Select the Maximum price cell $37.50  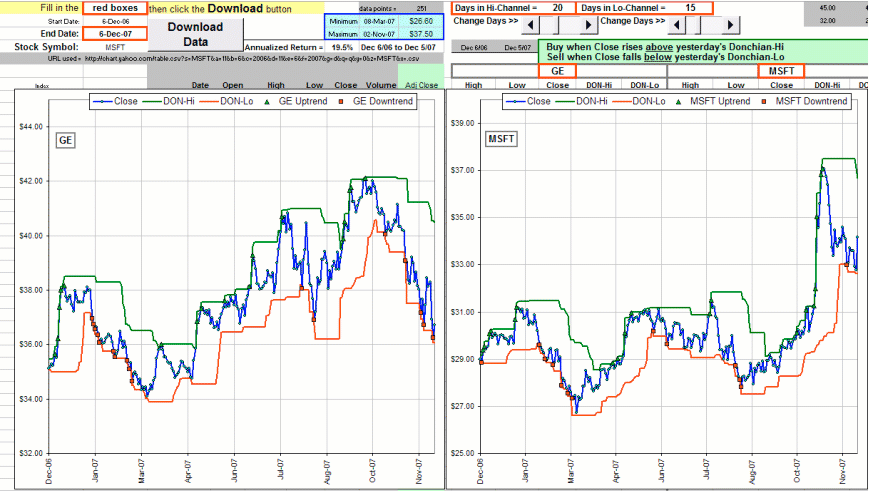[x=421, y=34]
